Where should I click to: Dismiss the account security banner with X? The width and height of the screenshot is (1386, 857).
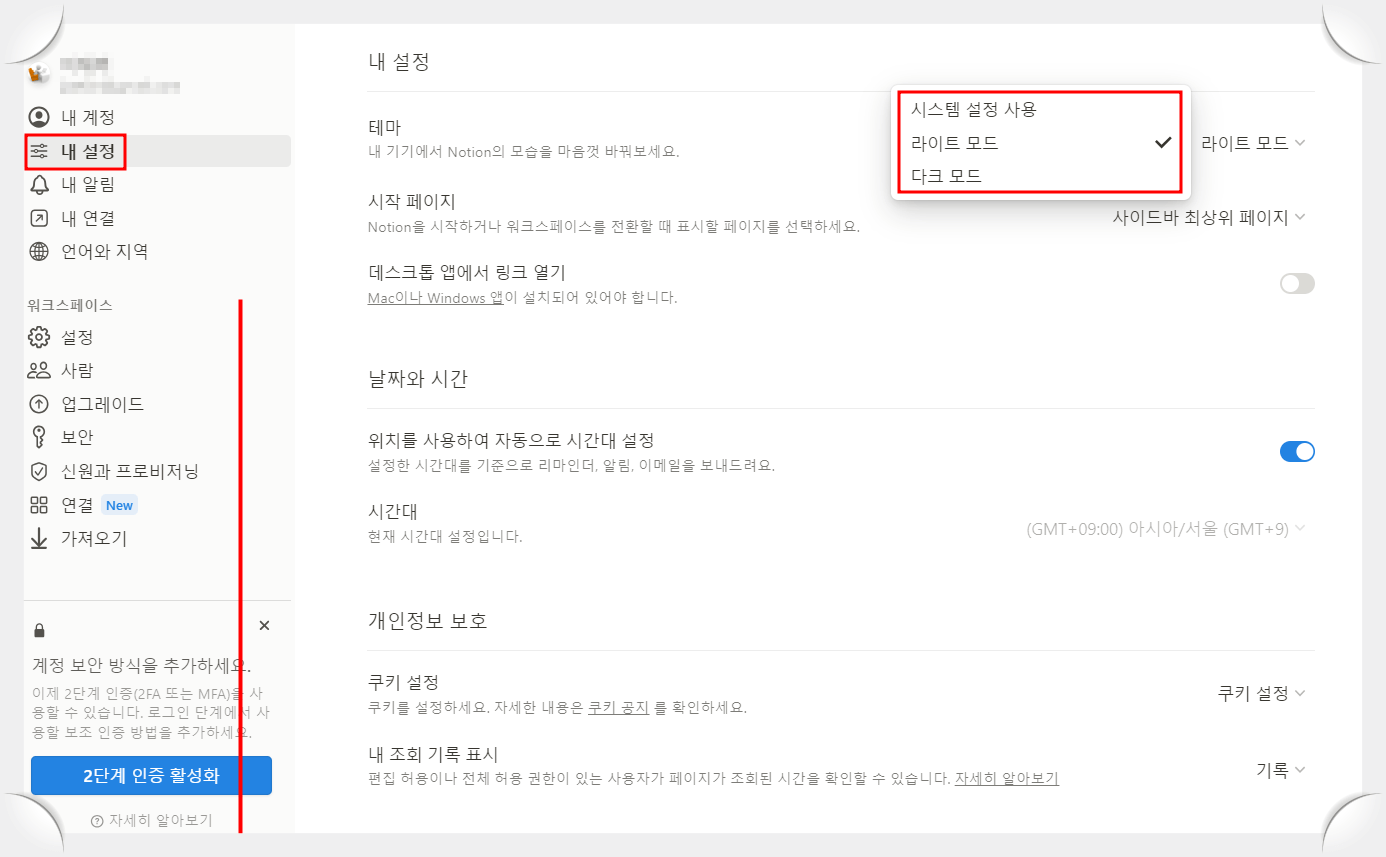click(264, 625)
